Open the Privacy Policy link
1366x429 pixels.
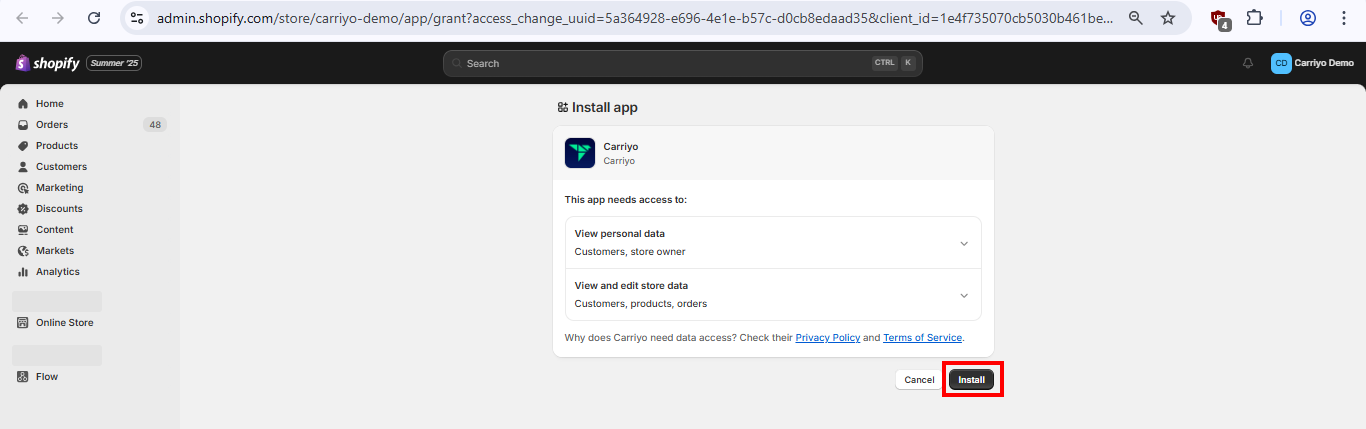828,338
